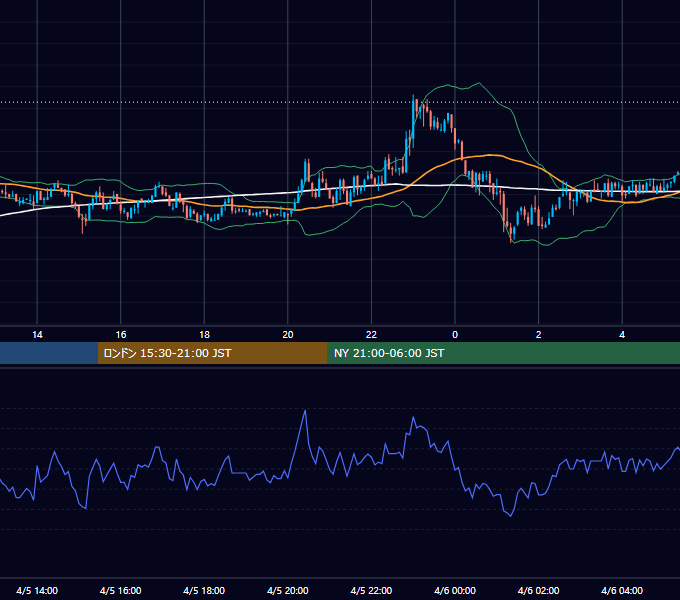Click the 0 hour label on the time axis

(x=455, y=335)
